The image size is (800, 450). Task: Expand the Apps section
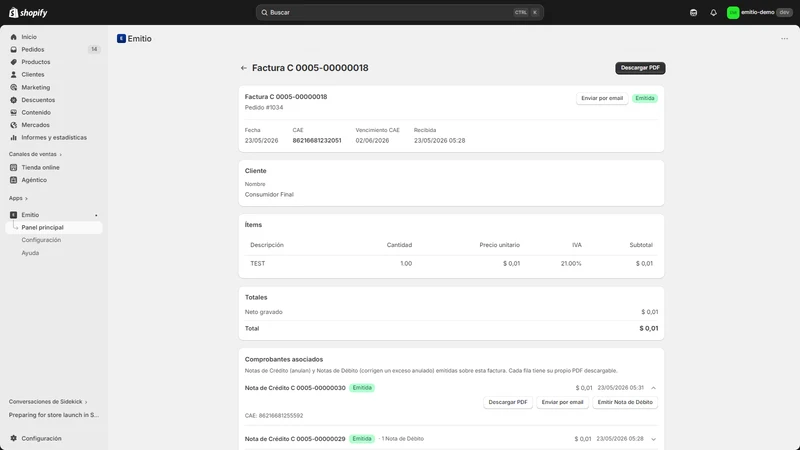(x=18, y=198)
